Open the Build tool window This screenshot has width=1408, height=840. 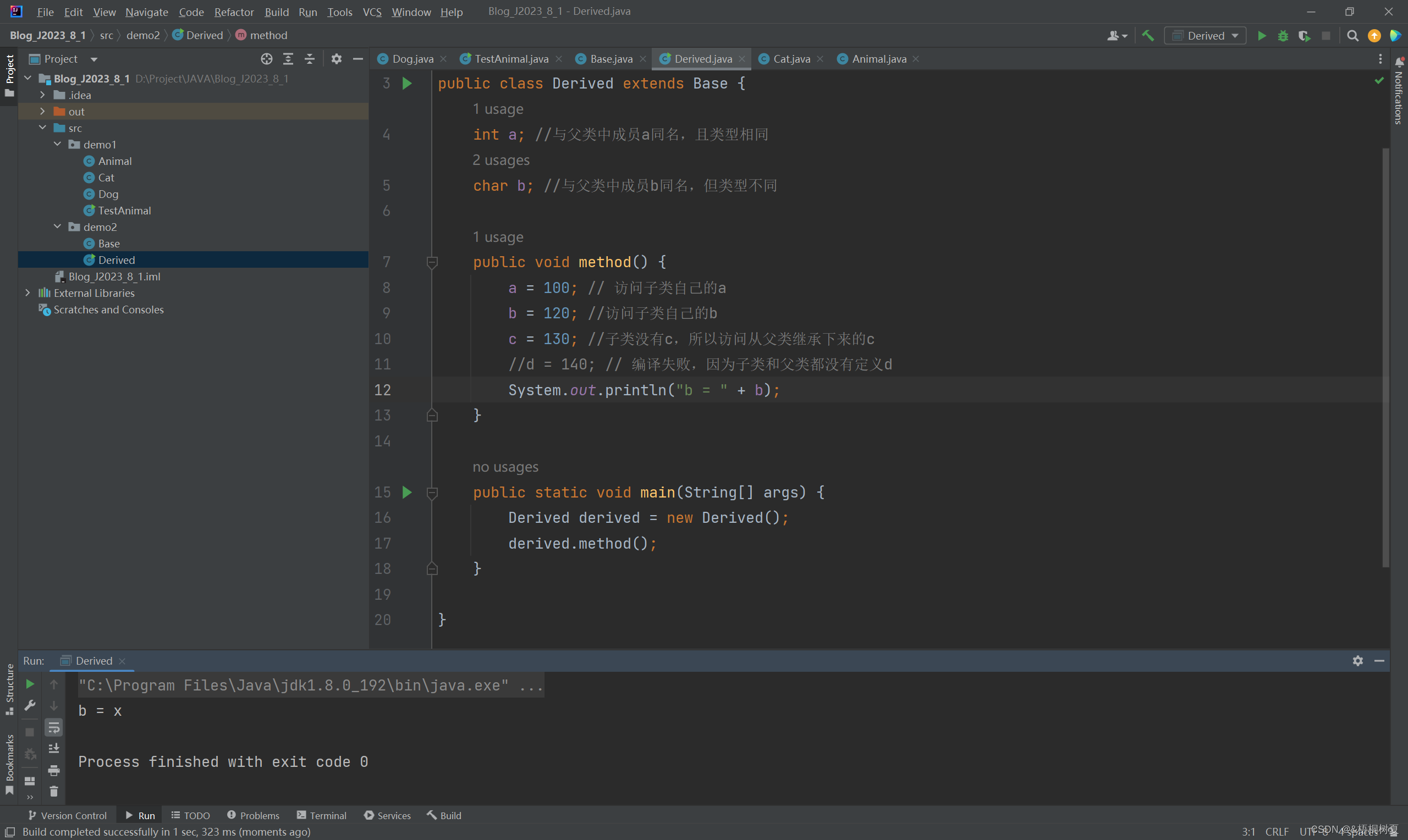pos(449,815)
